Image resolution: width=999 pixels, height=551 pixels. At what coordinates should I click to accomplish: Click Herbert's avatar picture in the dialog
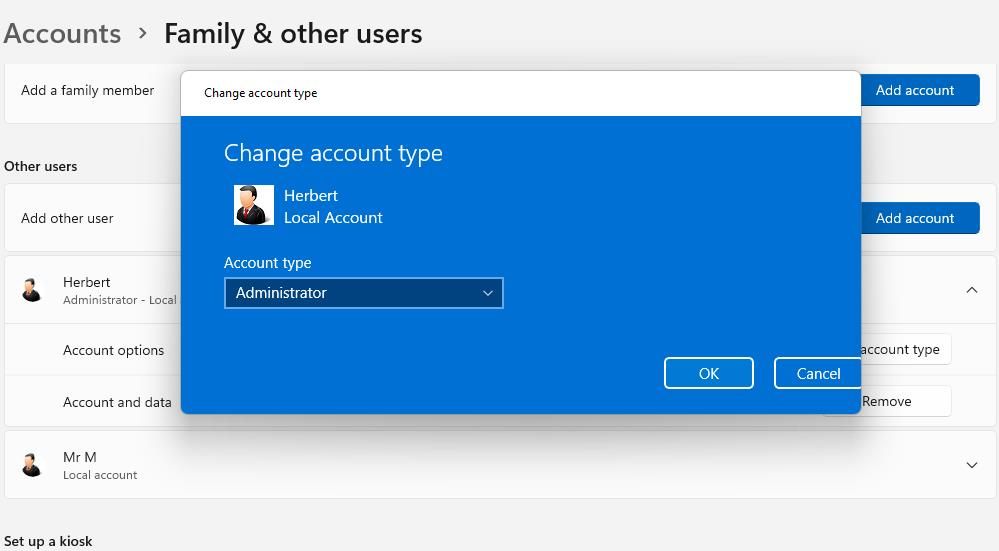click(253, 205)
